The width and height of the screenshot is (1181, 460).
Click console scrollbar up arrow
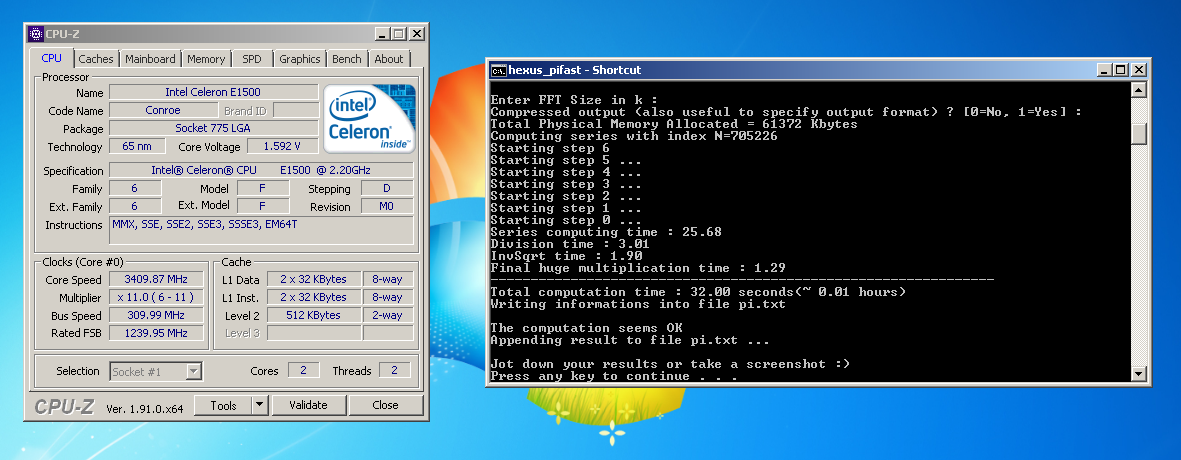click(x=1139, y=90)
